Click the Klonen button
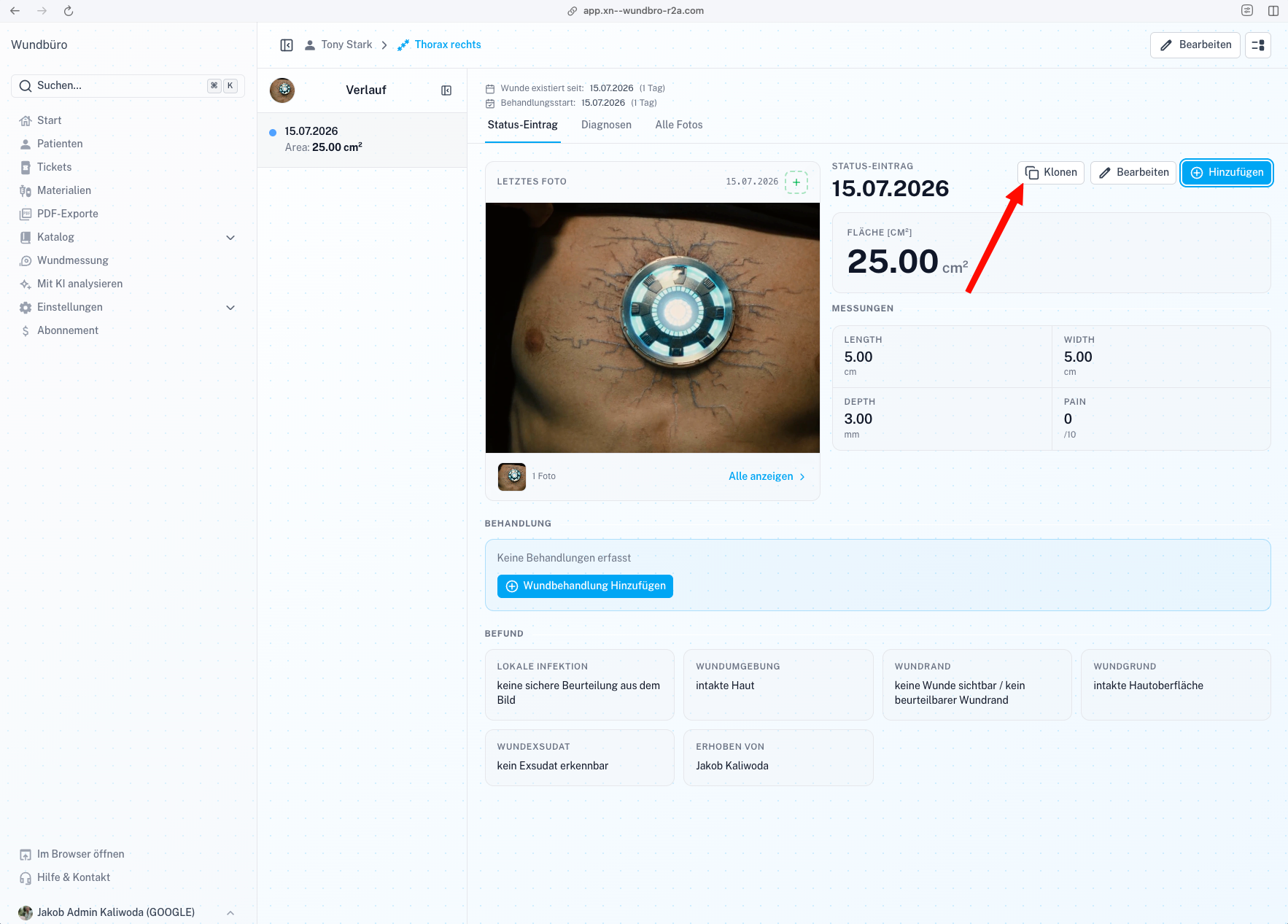1288x924 pixels. point(1051,173)
